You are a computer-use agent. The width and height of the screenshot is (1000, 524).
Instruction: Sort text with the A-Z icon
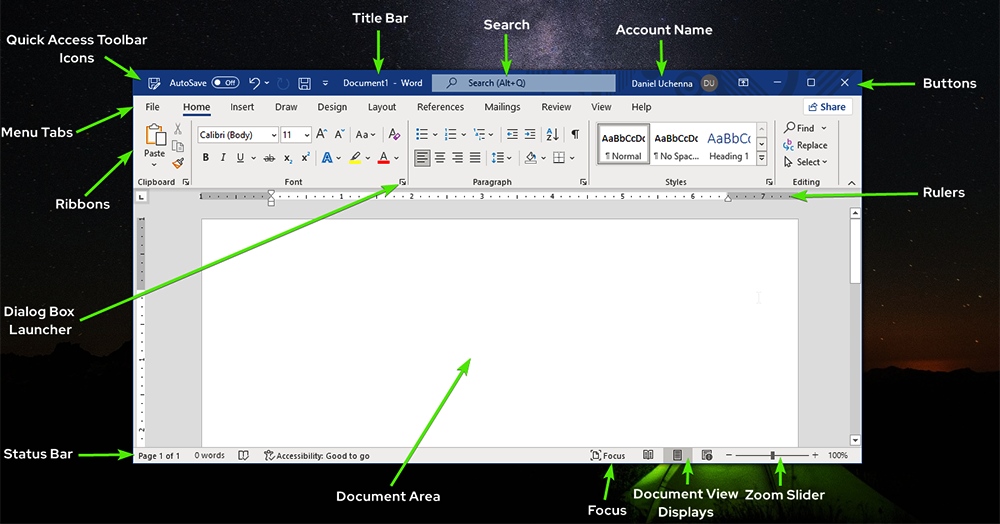coord(552,134)
